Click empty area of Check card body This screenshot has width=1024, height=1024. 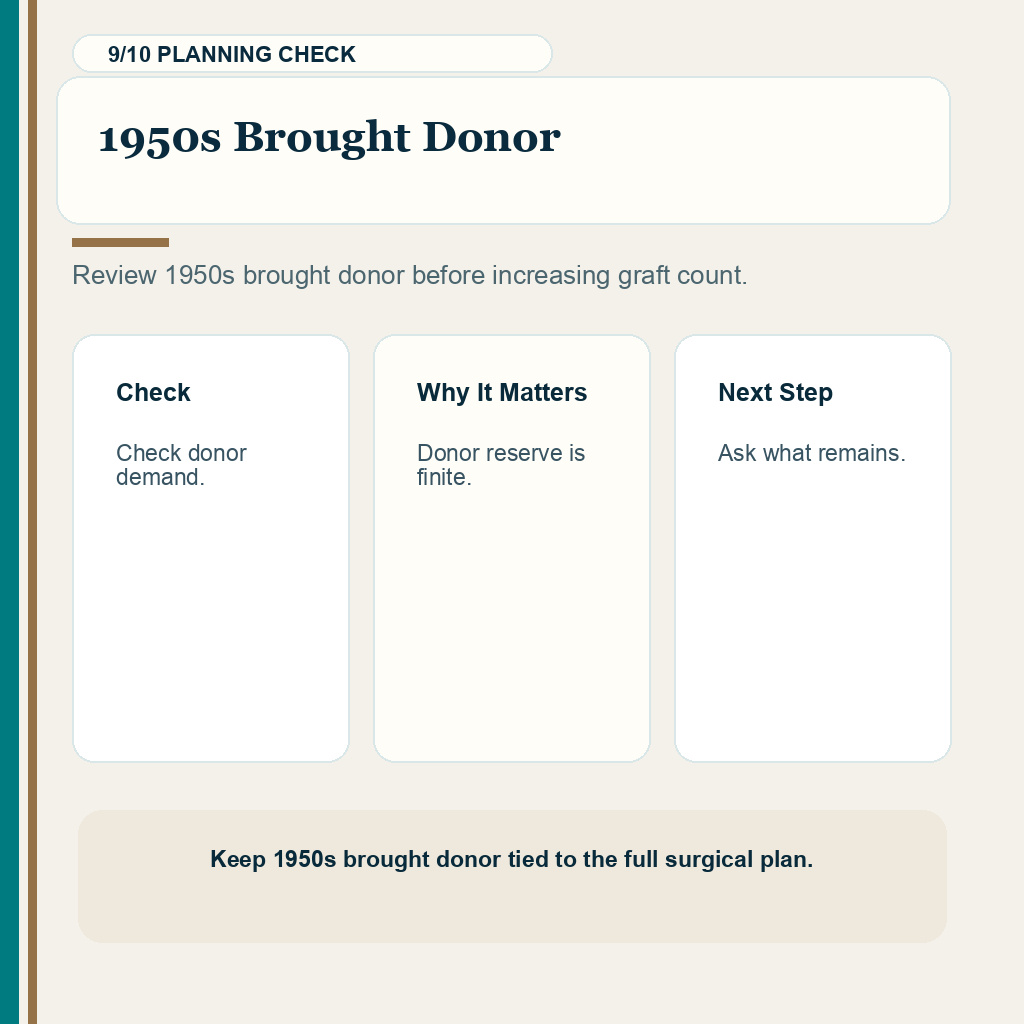click(x=211, y=620)
